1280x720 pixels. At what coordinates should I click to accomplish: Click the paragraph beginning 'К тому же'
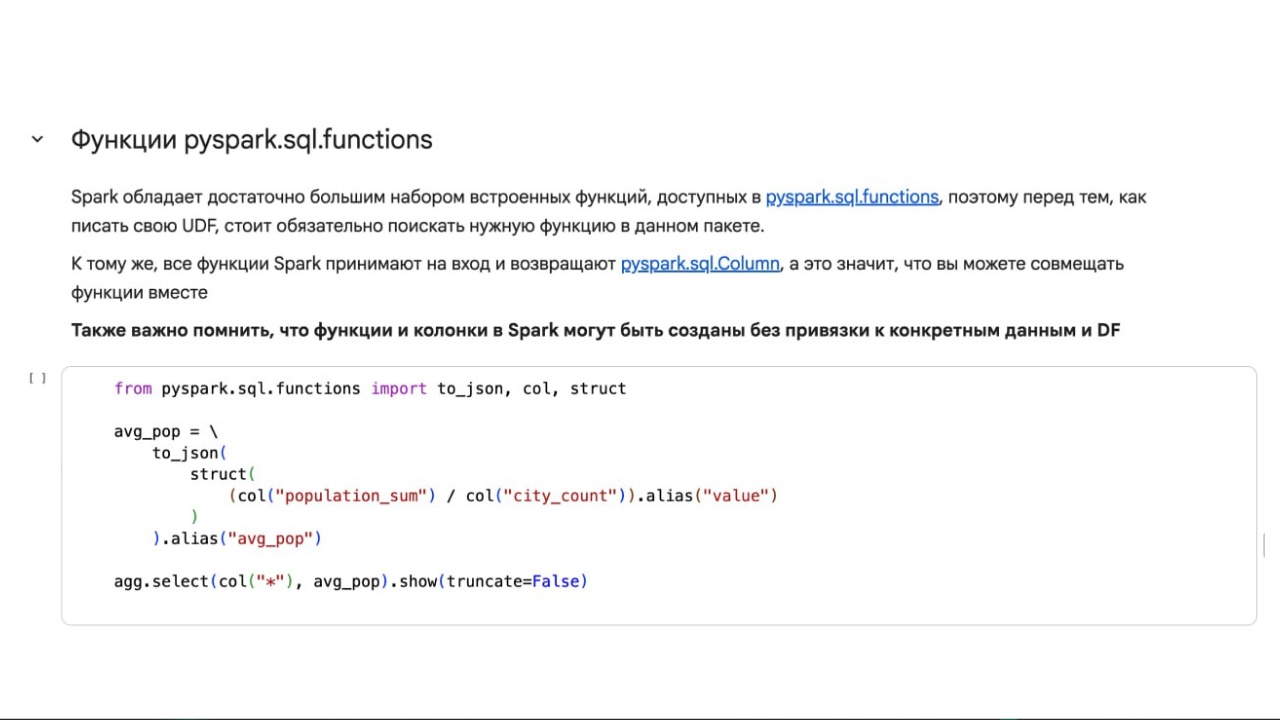pyautogui.click(x=597, y=278)
